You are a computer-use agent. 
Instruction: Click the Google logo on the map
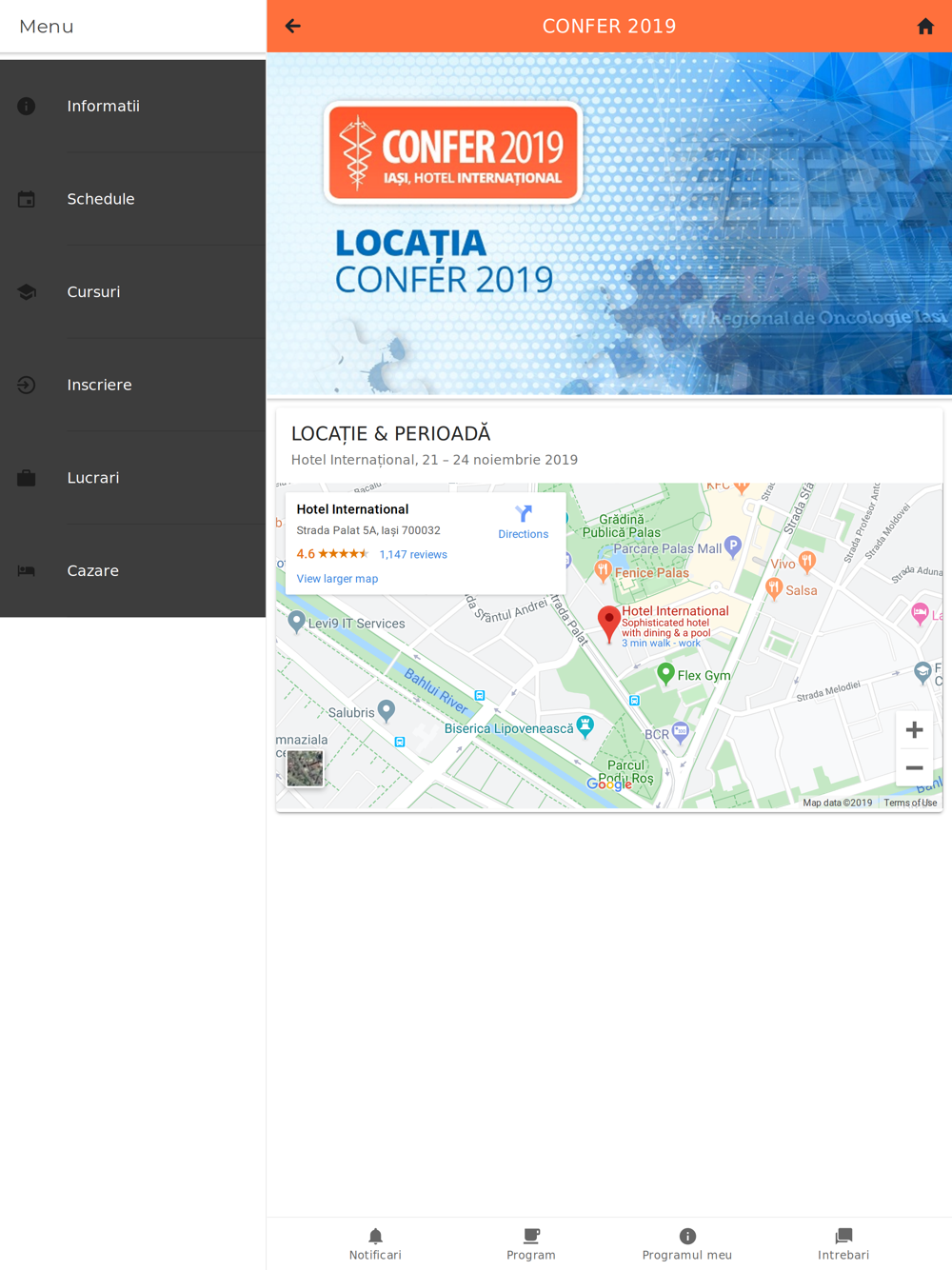pyautogui.click(x=609, y=784)
